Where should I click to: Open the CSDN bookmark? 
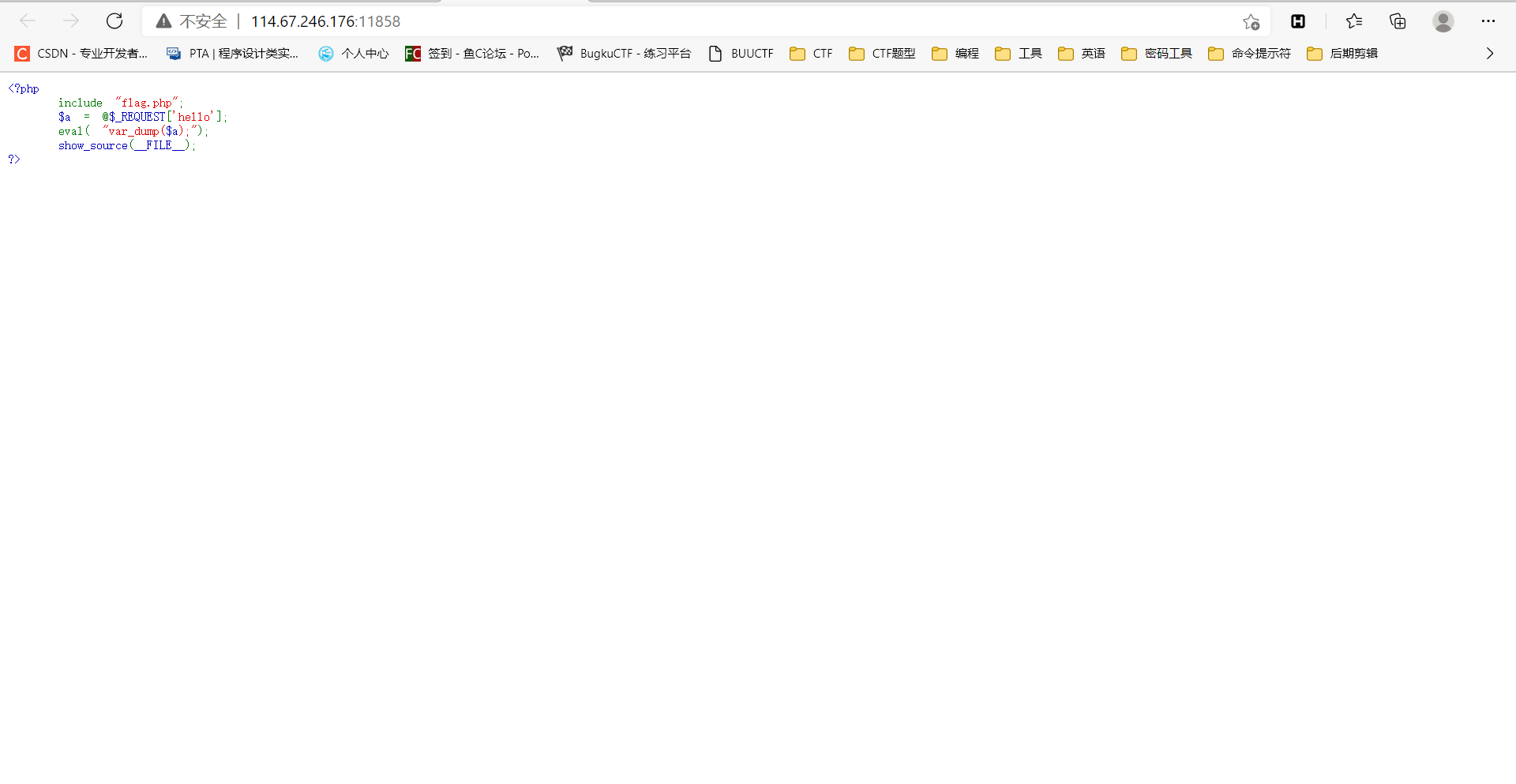(x=80, y=53)
